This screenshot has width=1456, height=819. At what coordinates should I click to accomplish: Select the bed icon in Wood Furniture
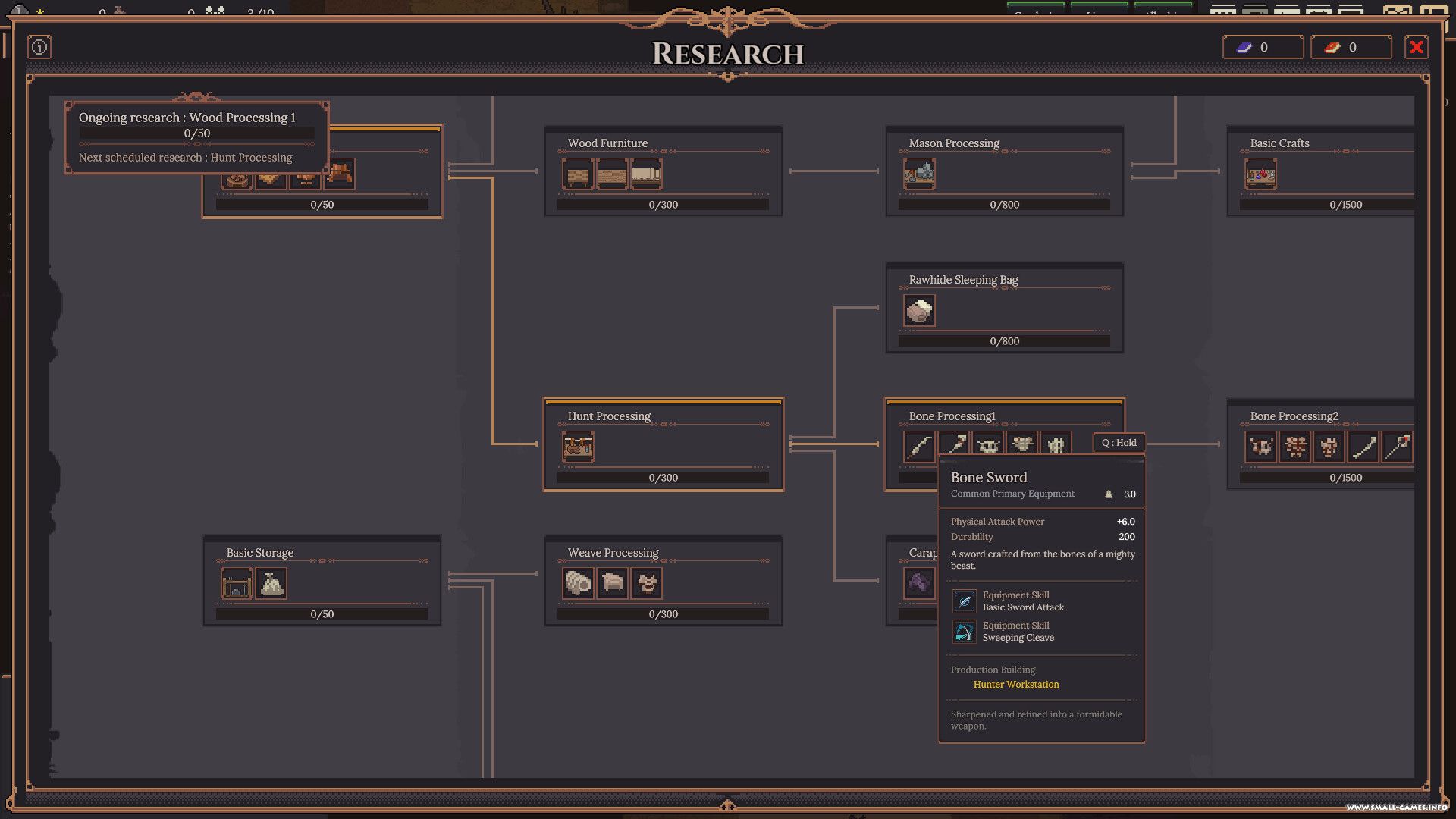tap(646, 174)
